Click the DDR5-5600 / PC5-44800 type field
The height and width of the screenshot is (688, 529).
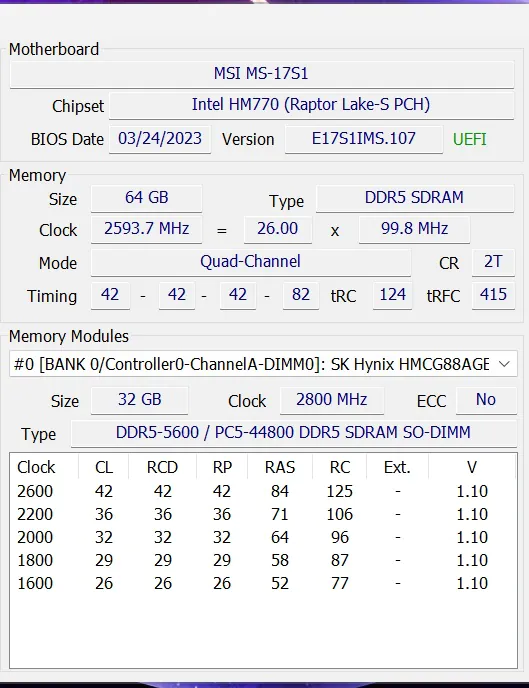(293, 433)
